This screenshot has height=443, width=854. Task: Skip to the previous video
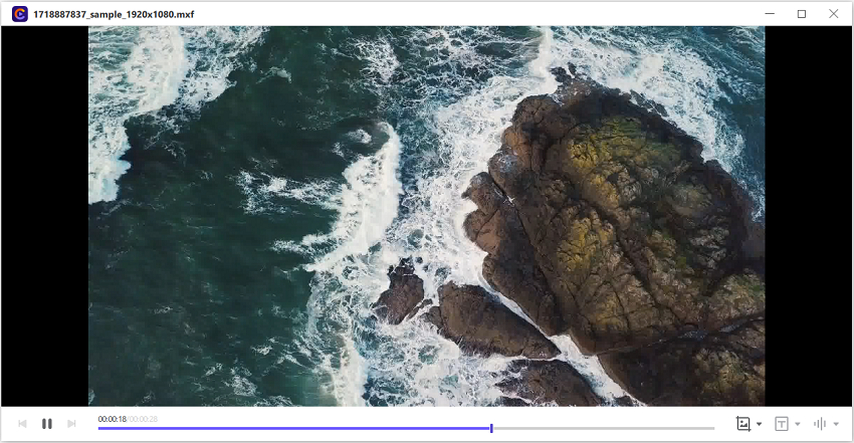22,423
